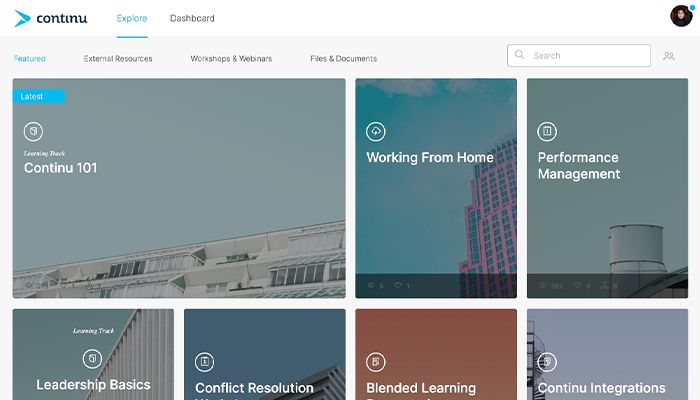Open the people directory icon

669,56
